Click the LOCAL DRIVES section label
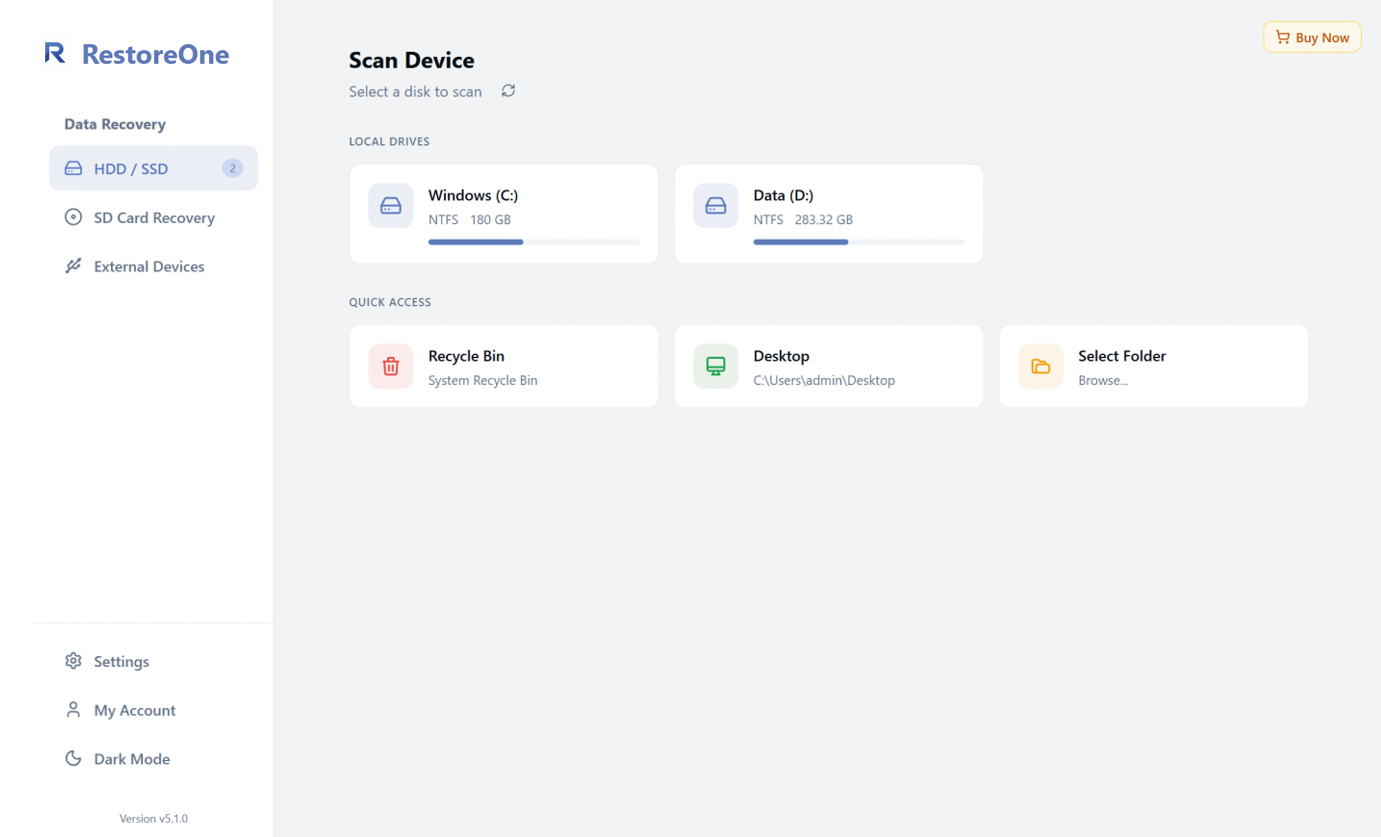 pyautogui.click(x=389, y=141)
